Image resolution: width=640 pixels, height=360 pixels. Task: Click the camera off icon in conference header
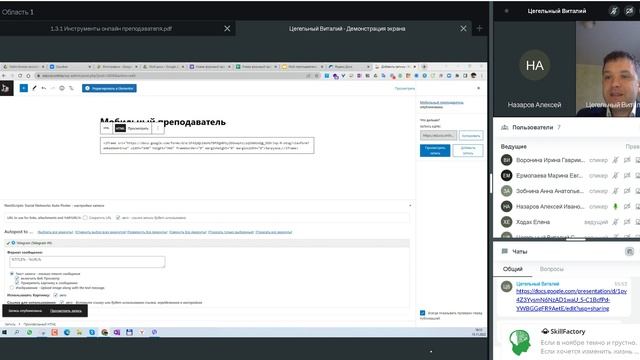[x=629, y=11]
